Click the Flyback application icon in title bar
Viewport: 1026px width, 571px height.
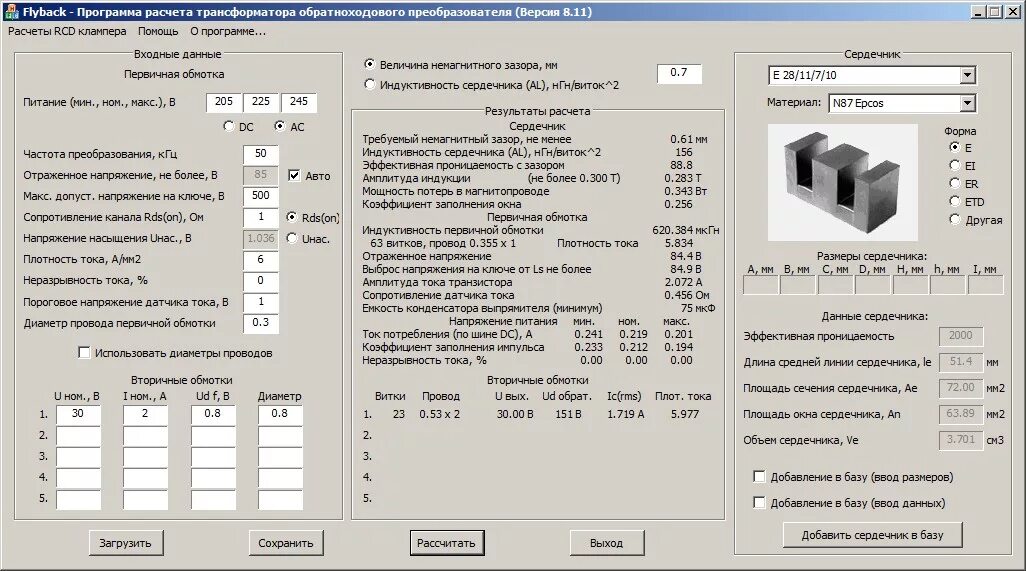tap(10, 12)
